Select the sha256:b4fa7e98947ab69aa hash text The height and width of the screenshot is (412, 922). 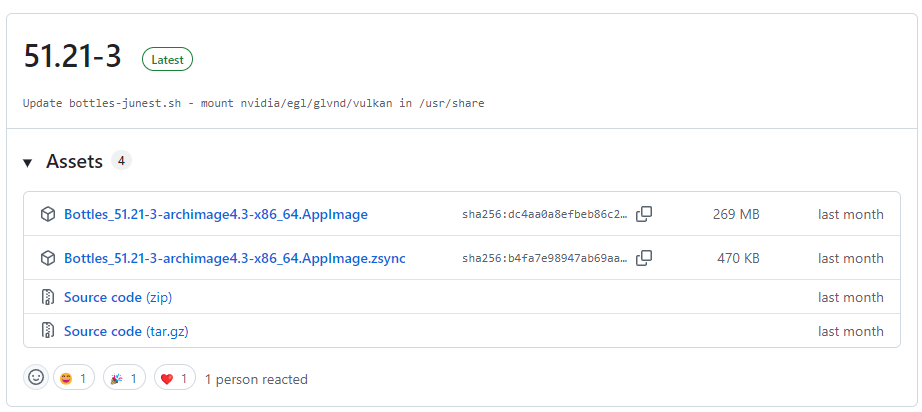[x=545, y=259]
